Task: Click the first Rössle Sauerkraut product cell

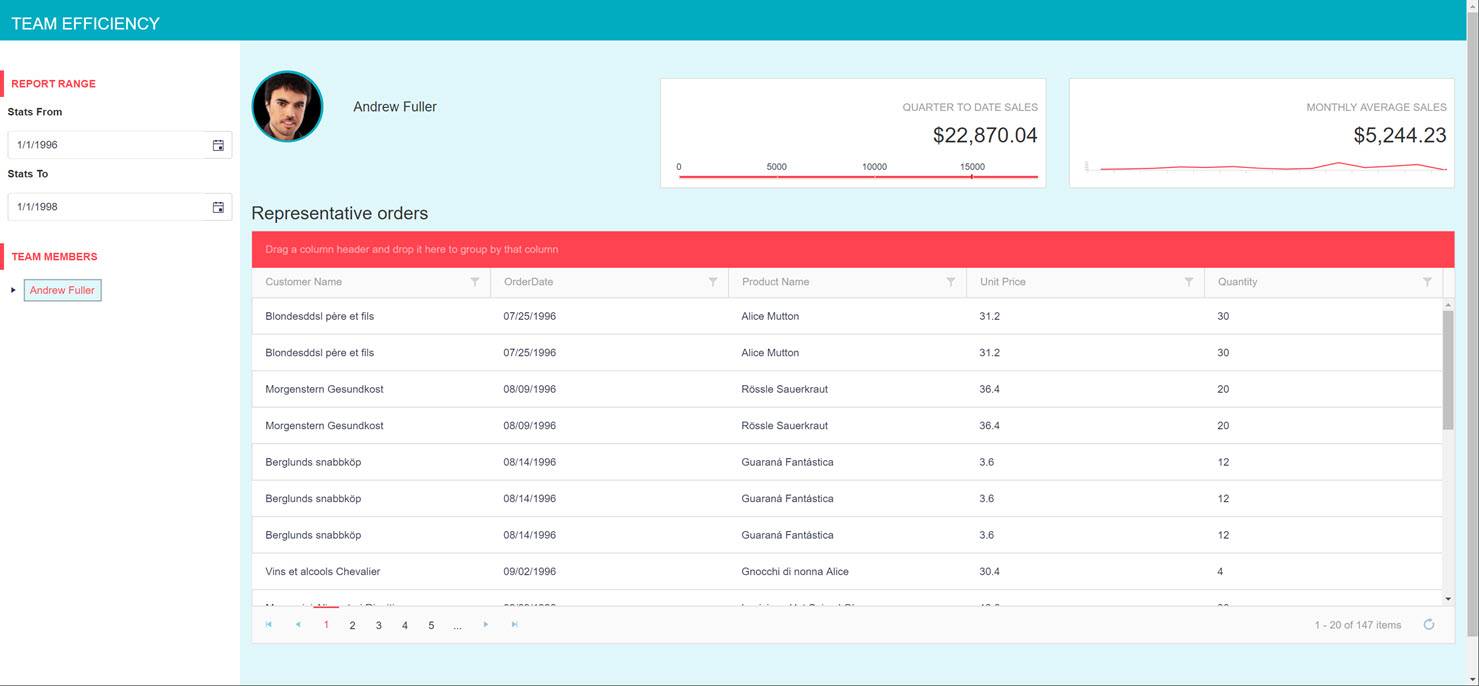Action: [847, 389]
